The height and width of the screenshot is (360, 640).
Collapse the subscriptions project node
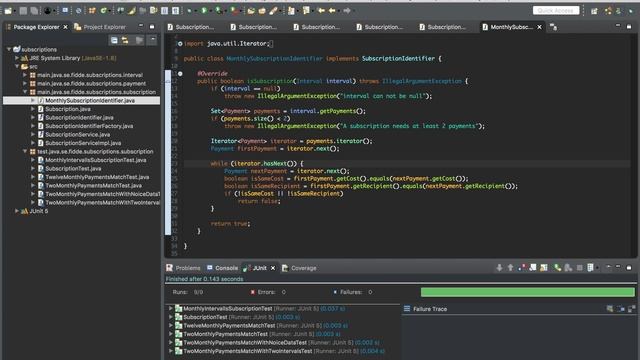[x=9, y=49]
